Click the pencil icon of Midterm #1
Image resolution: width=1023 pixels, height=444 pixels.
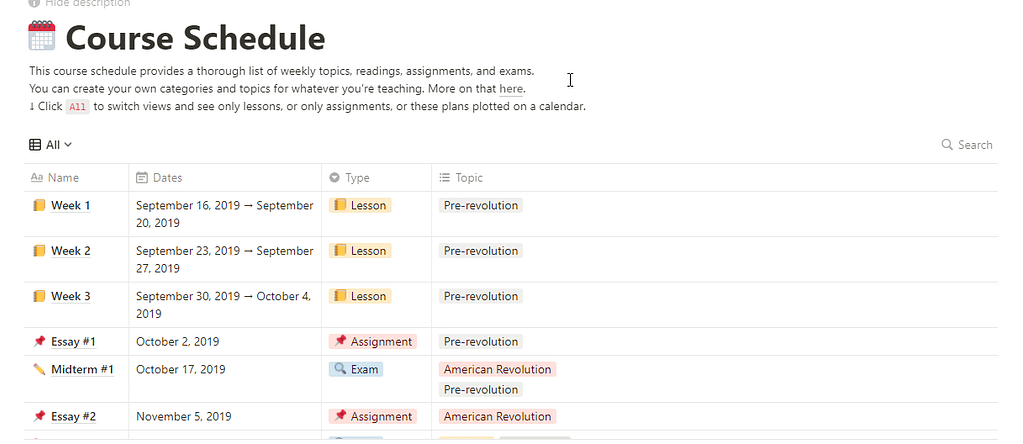click(x=39, y=370)
